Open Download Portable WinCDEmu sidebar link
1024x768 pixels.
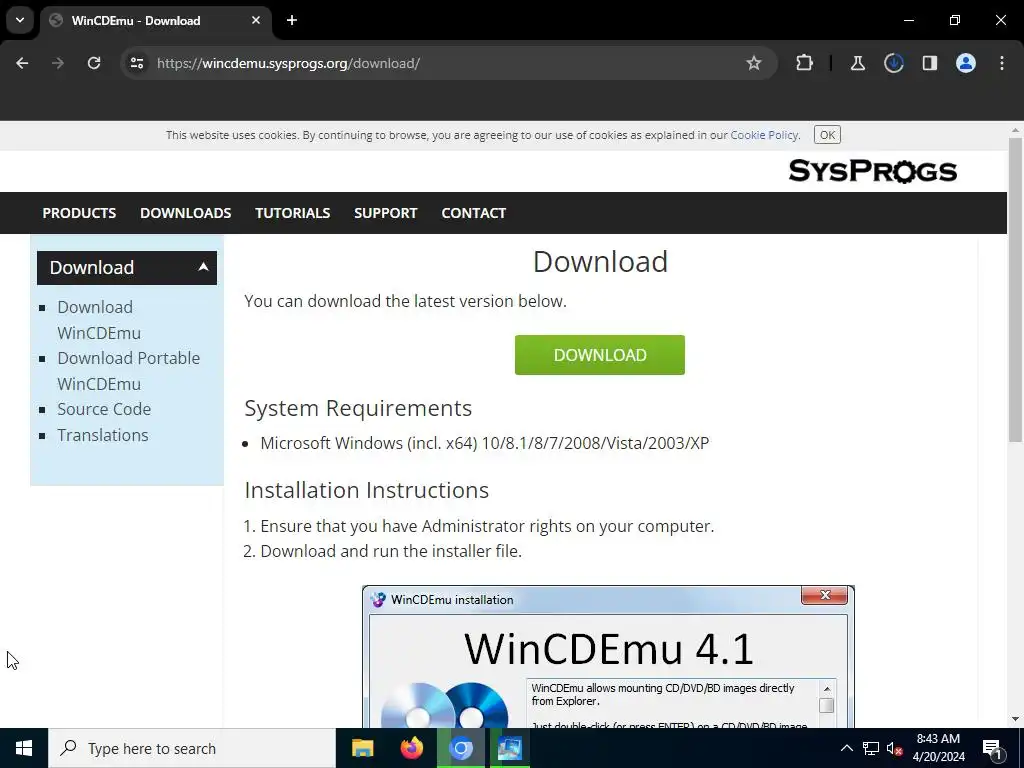pos(129,371)
